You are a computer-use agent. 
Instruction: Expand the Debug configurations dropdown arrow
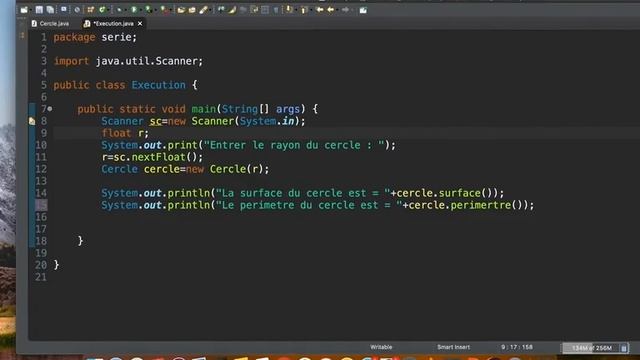pos(126,10)
